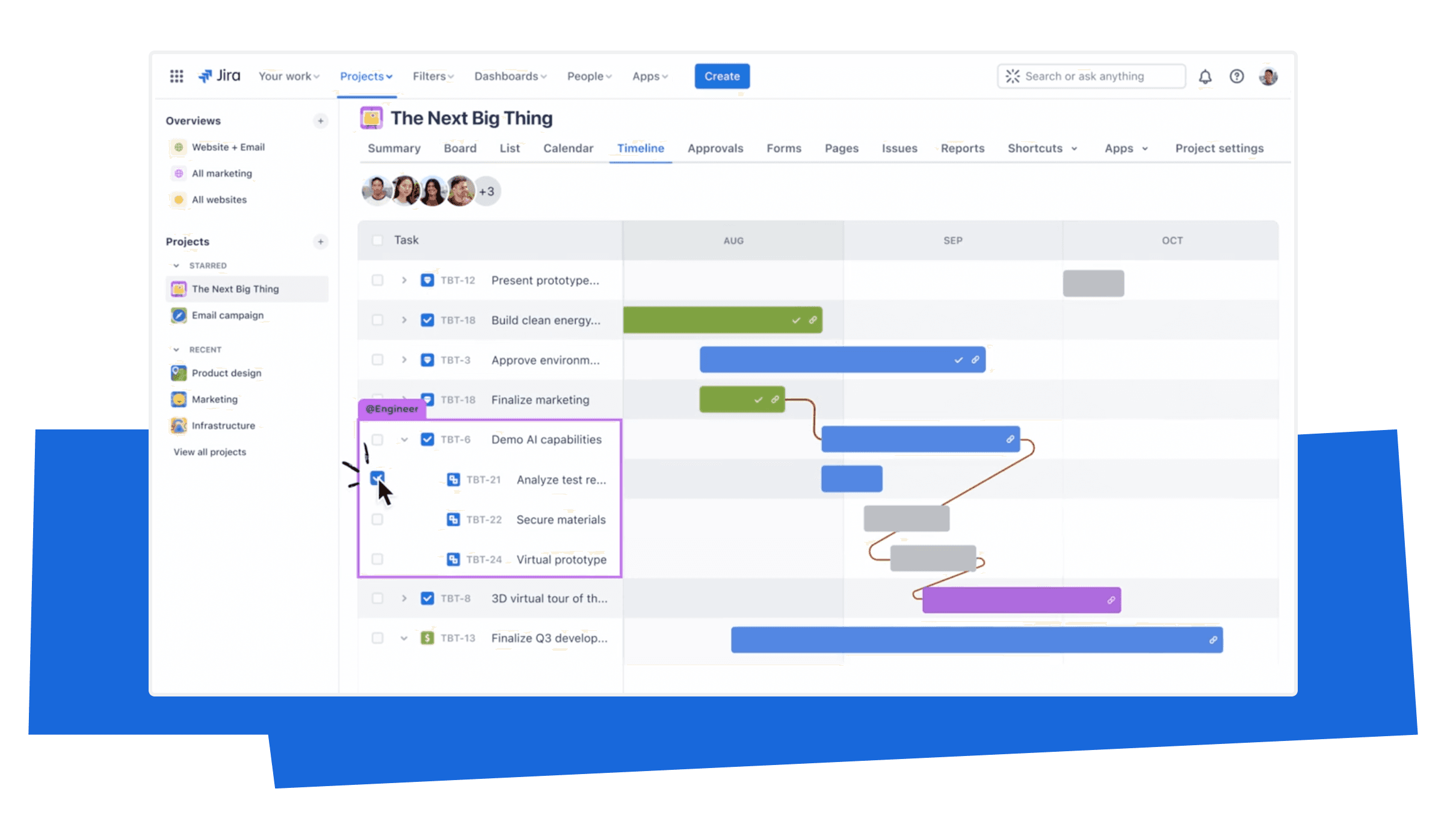
Task: Select the TBT-24 Virtual prototype checkbox
Action: [377, 559]
